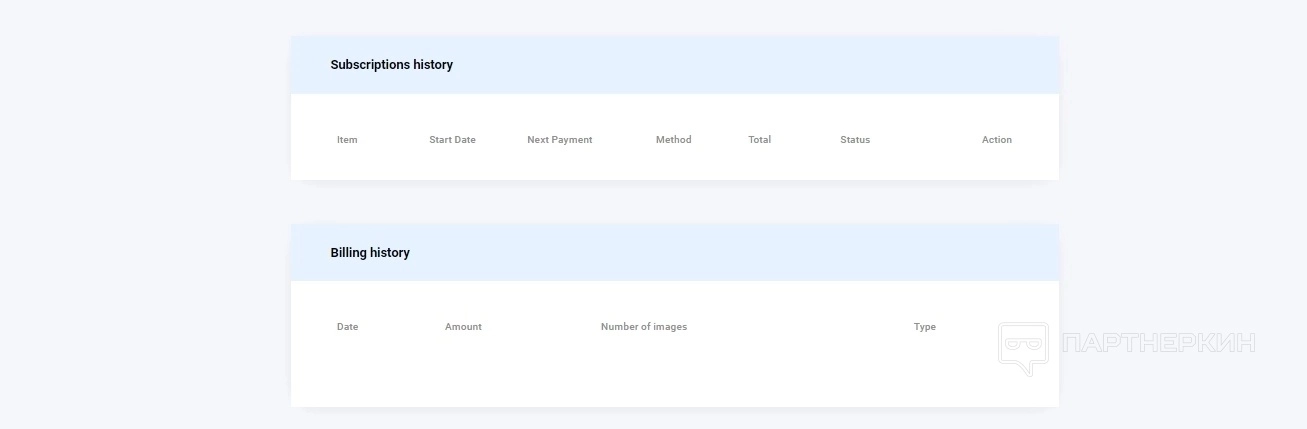Screen dimensions: 1307x429
Task: Sort subscriptions by the Total column
Action: (759, 140)
